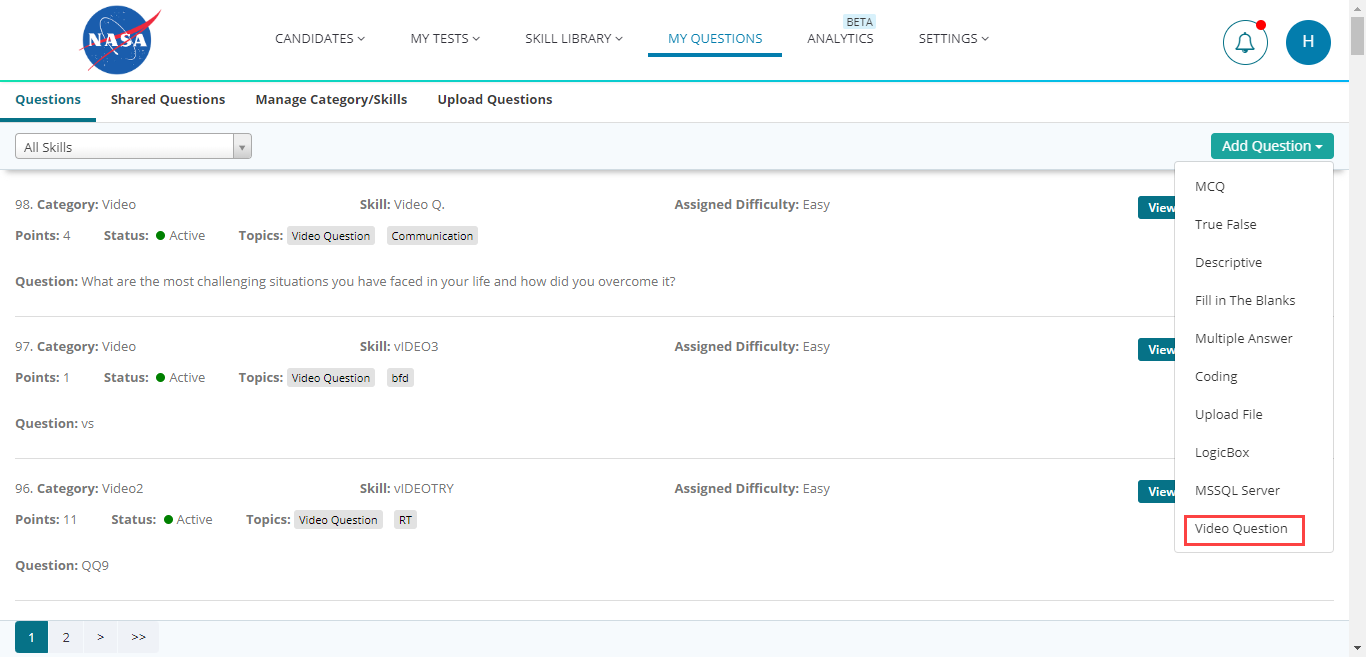Jump to the last page
1366x657 pixels.
pos(138,637)
